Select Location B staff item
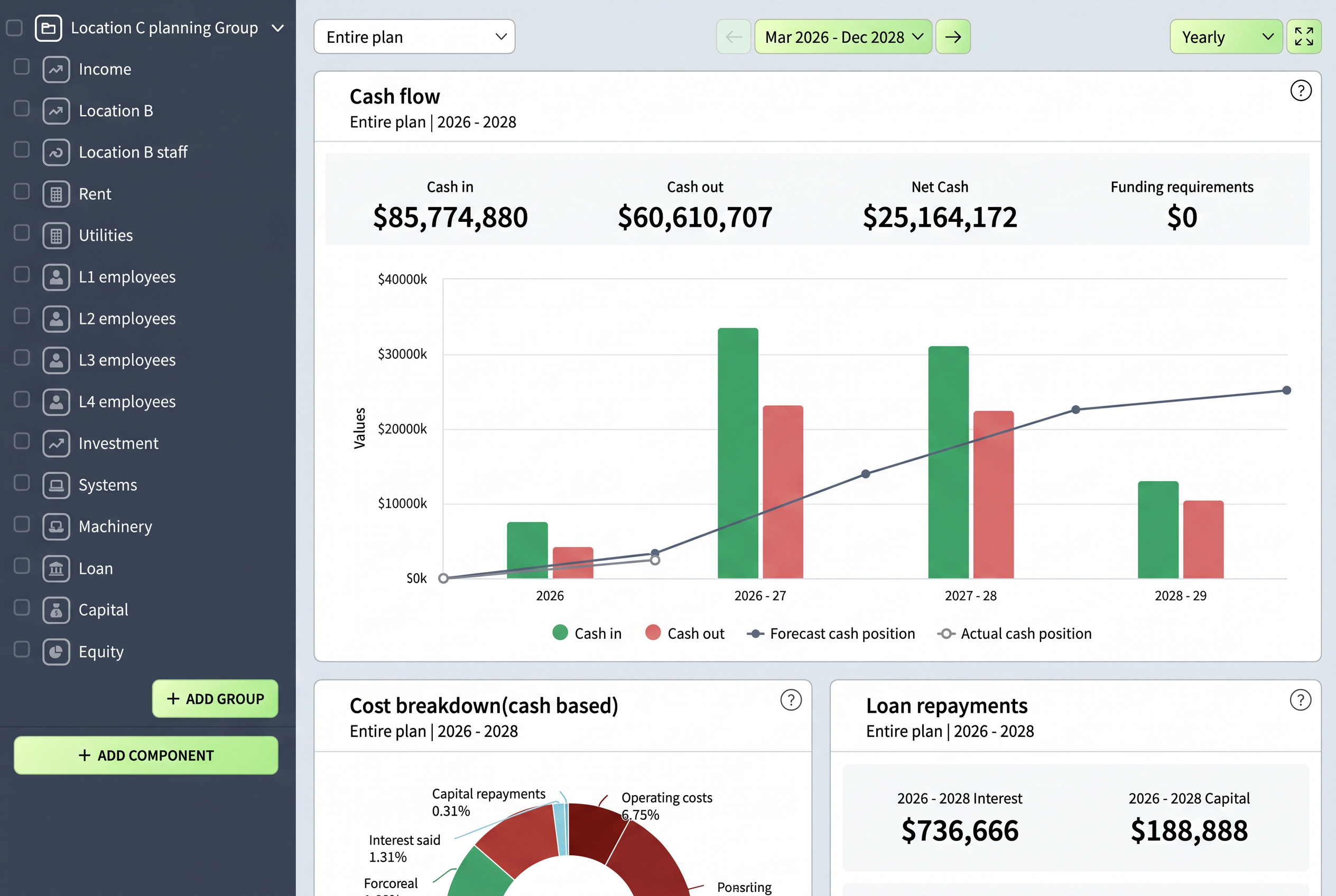This screenshot has width=1336, height=896. [133, 152]
